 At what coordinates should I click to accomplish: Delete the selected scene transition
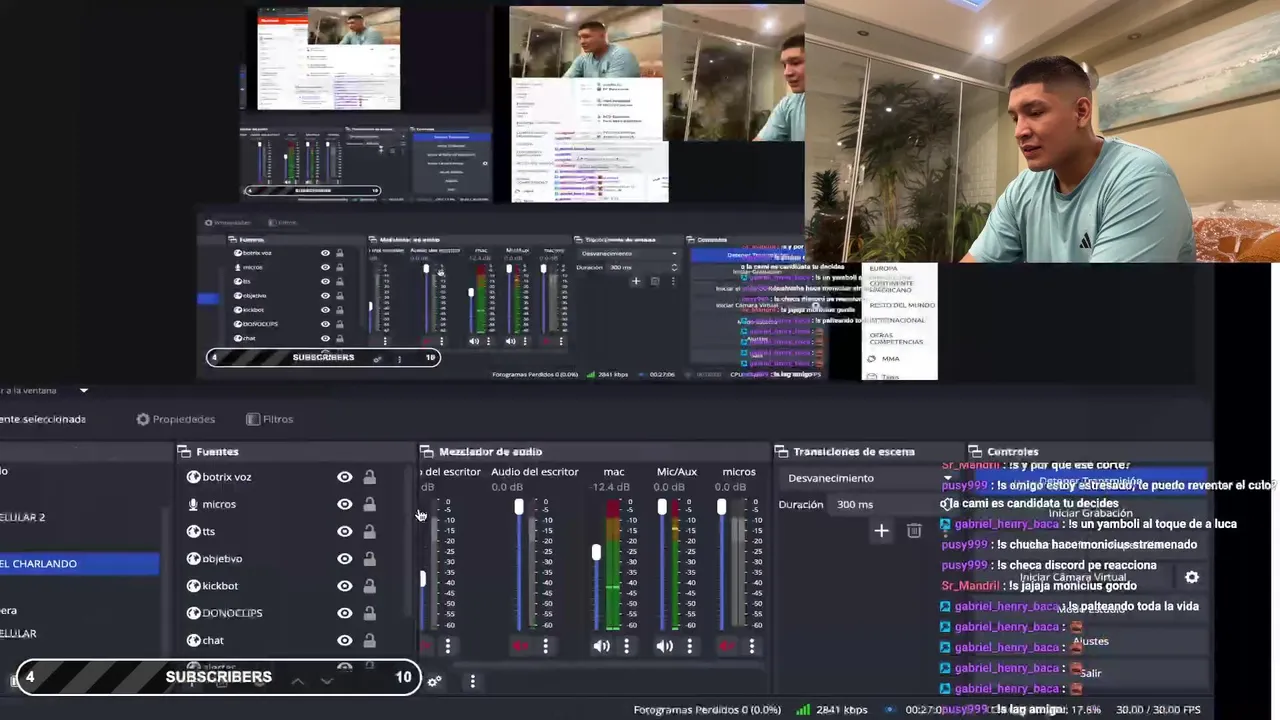click(914, 531)
